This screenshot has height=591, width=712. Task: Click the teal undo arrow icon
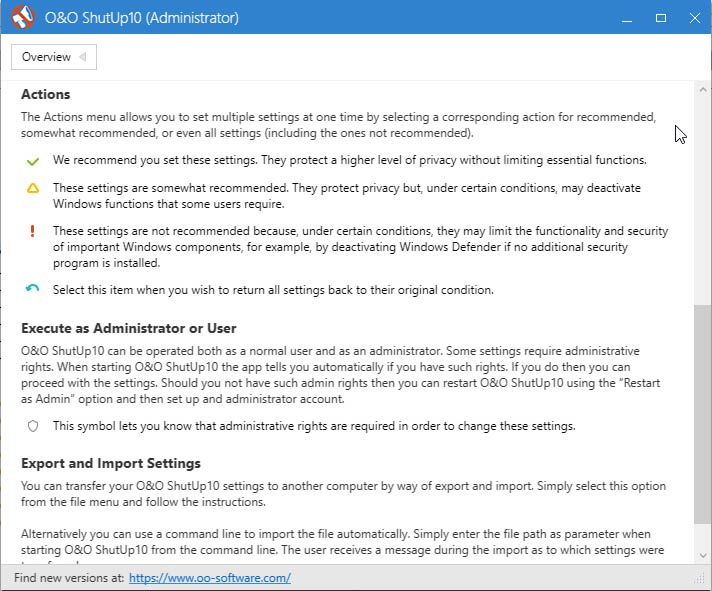click(x=32, y=289)
